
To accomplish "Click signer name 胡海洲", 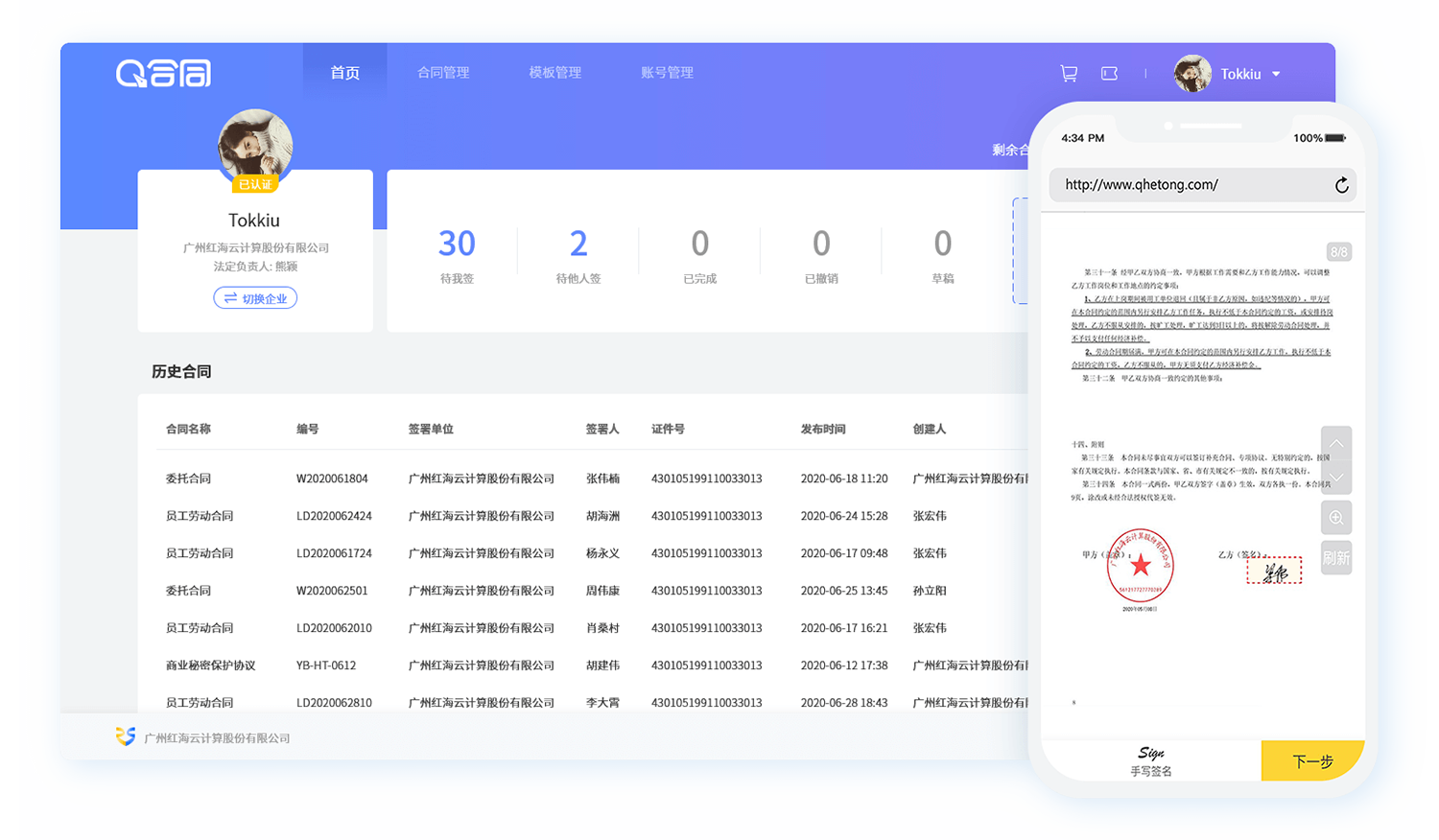I will point(602,516).
